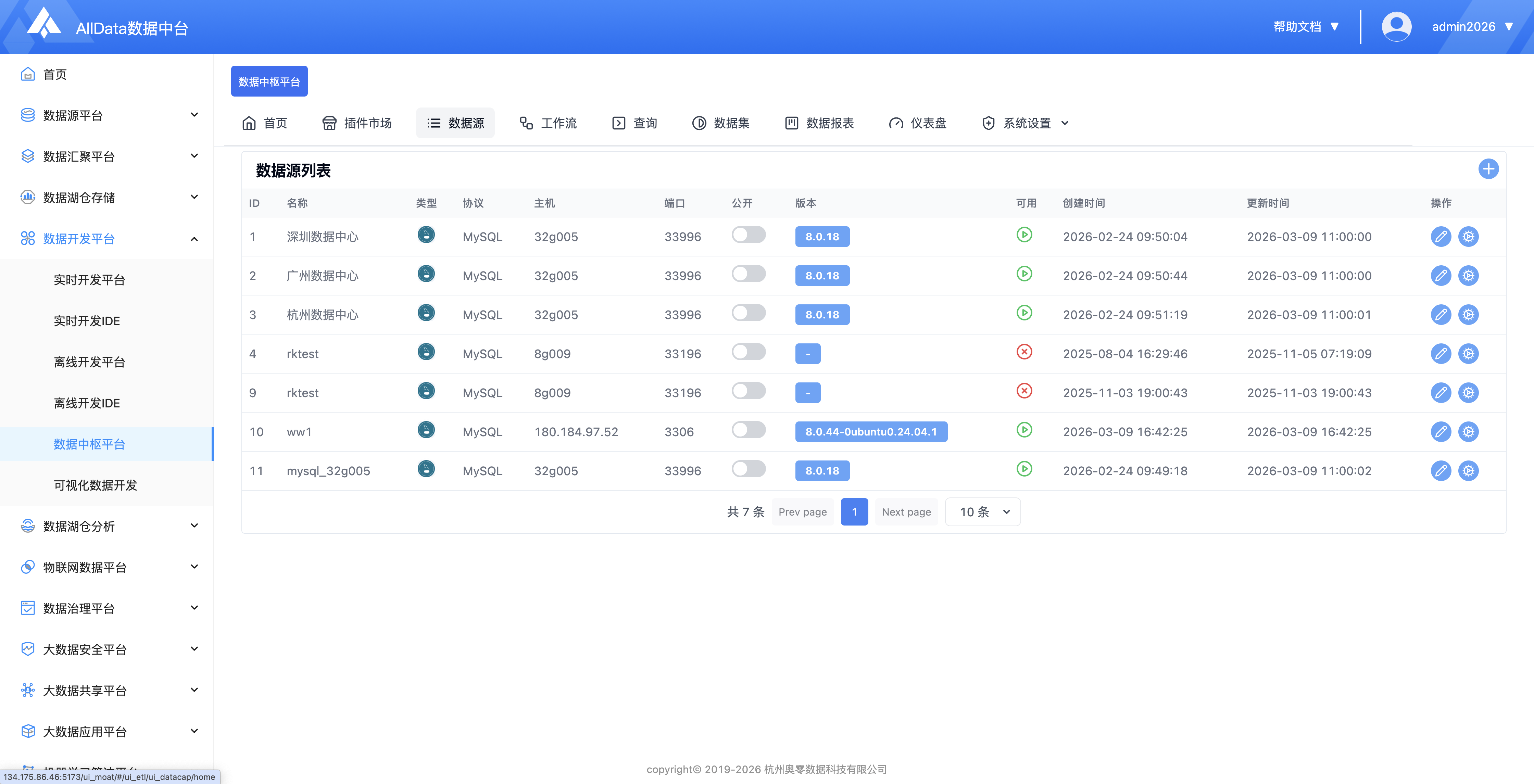Toggle public switch for 杭州数据中心
Screen dimensions: 1534x784
[x=748, y=313]
